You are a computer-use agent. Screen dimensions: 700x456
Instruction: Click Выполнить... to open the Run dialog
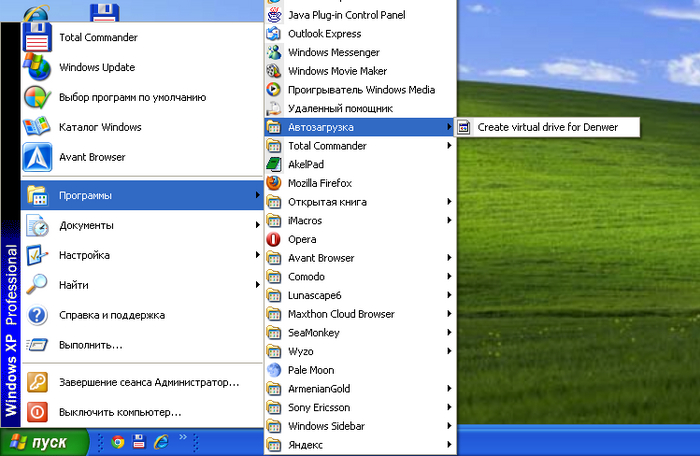(x=90, y=345)
